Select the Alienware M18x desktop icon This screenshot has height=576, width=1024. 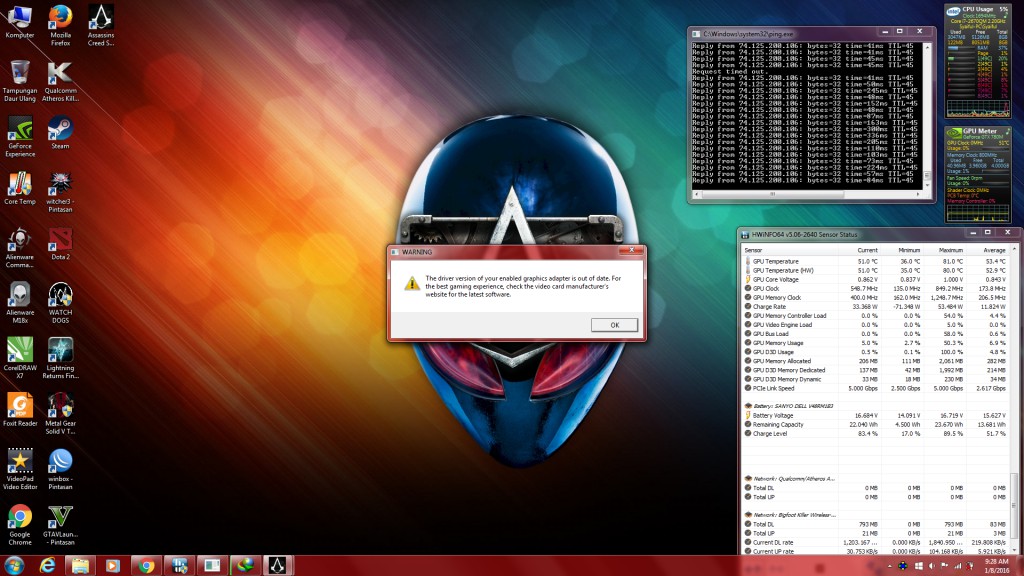click(x=20, y=303)
